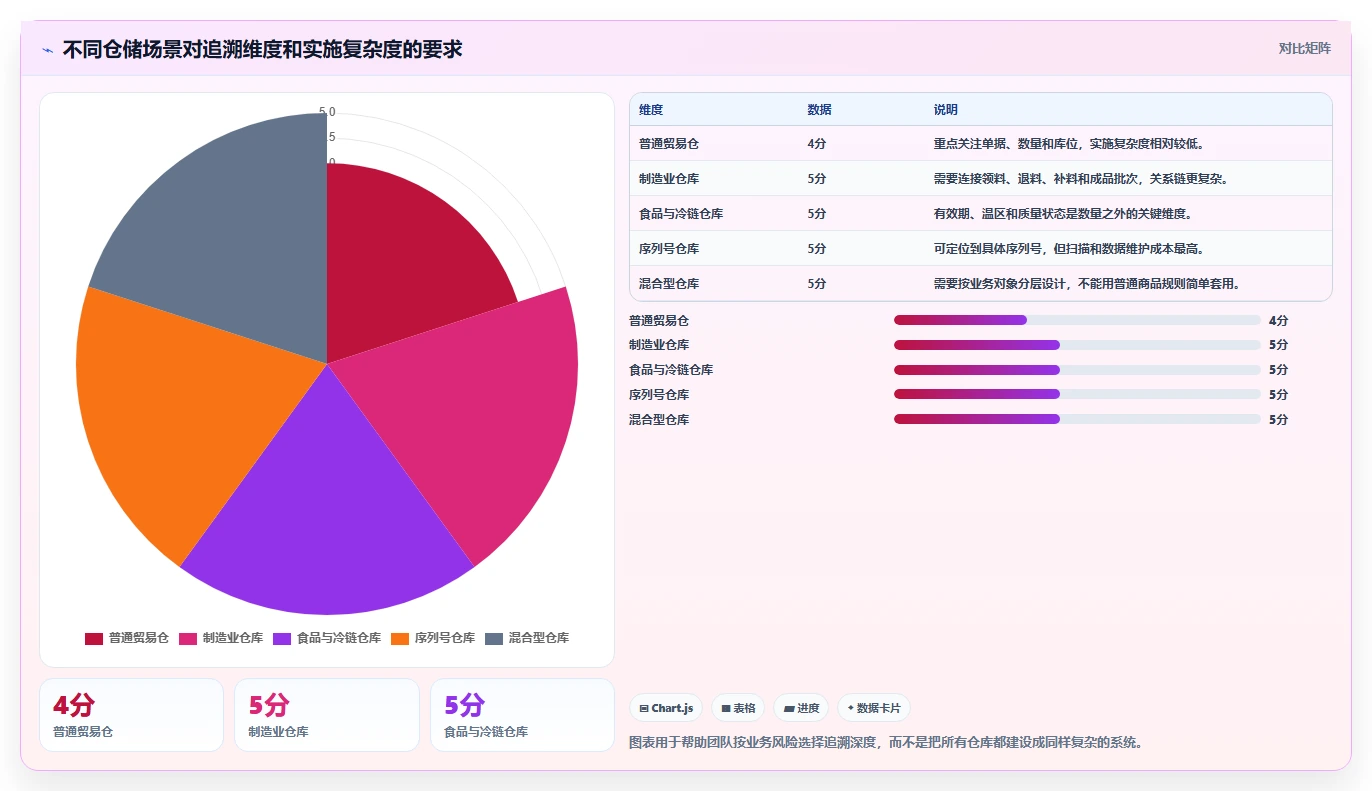
Task: Click description starting 重点关注单据
Action: [1072, 144]
